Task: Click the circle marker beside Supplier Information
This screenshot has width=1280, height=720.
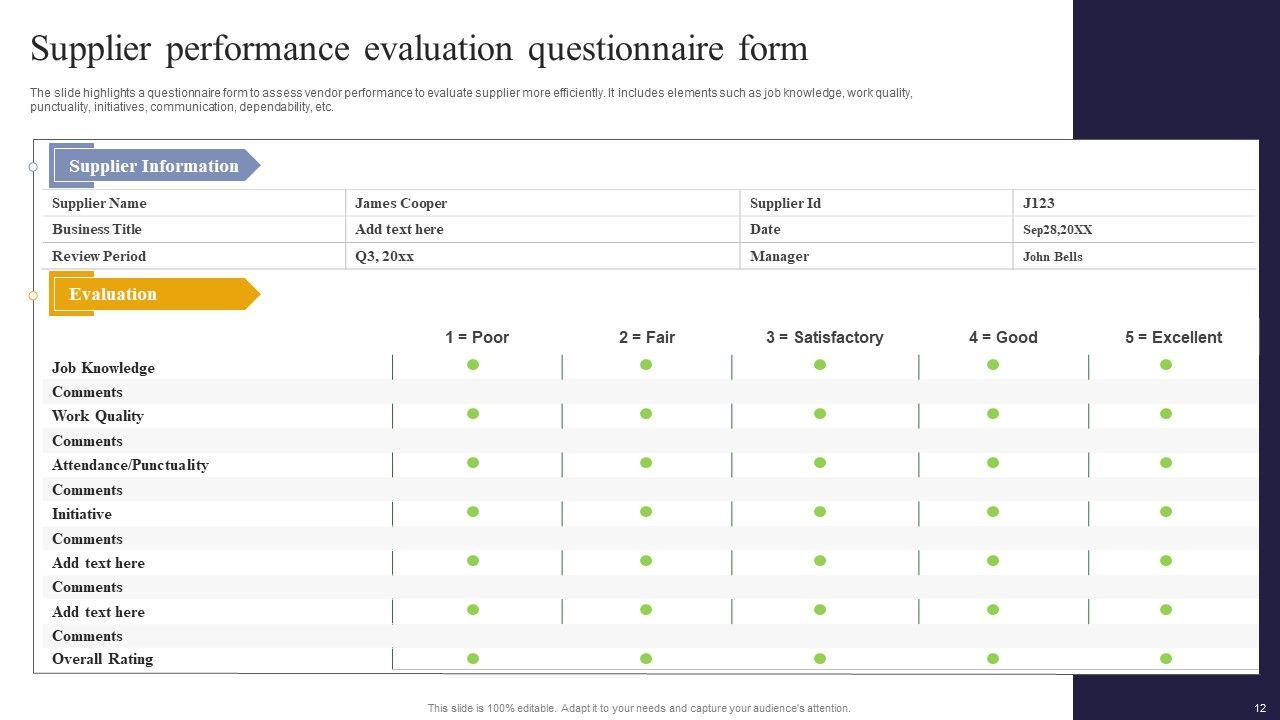Action: pyautogui.click(x=33, y=167)
